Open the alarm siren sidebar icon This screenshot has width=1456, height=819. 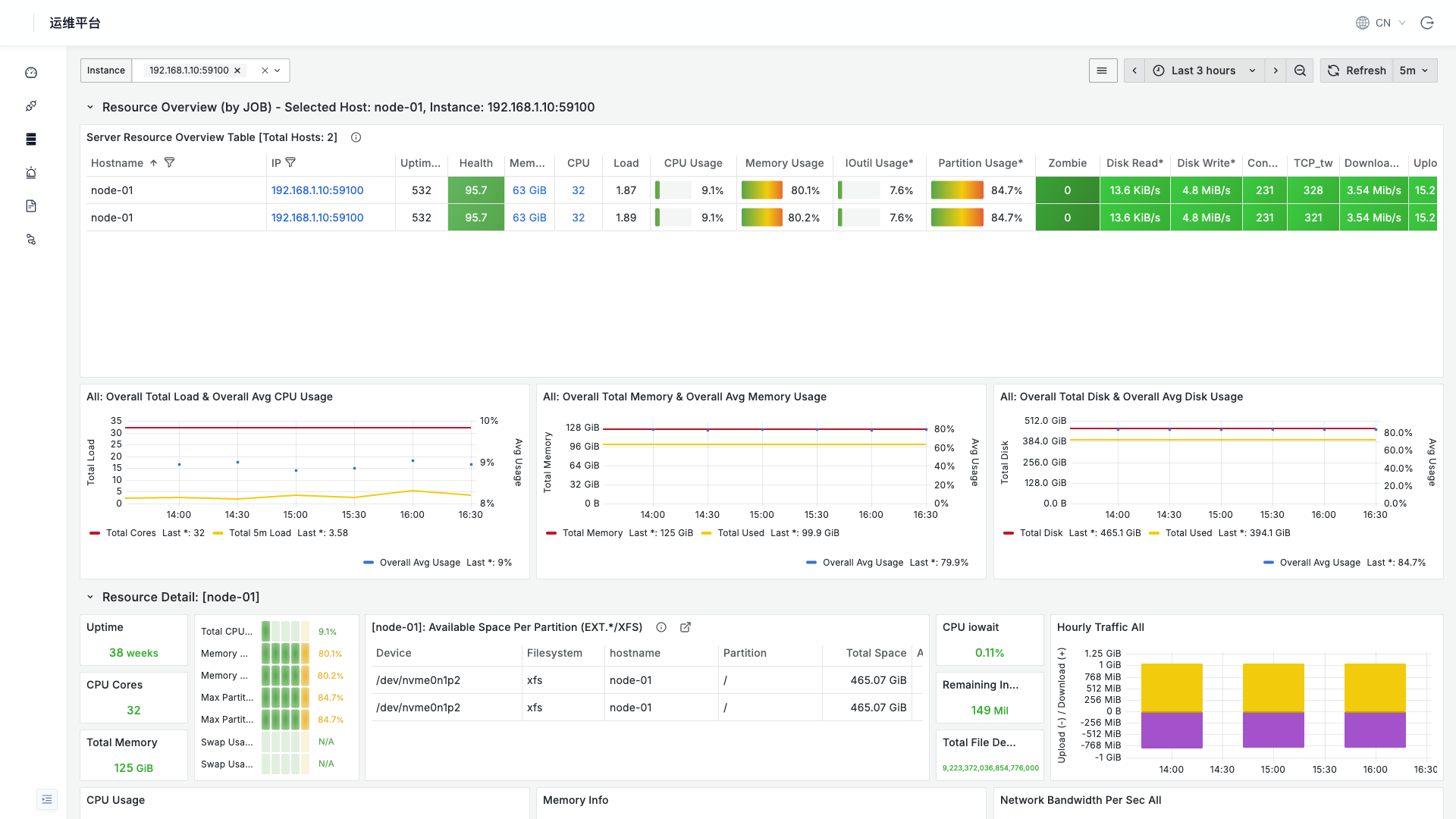31,173
